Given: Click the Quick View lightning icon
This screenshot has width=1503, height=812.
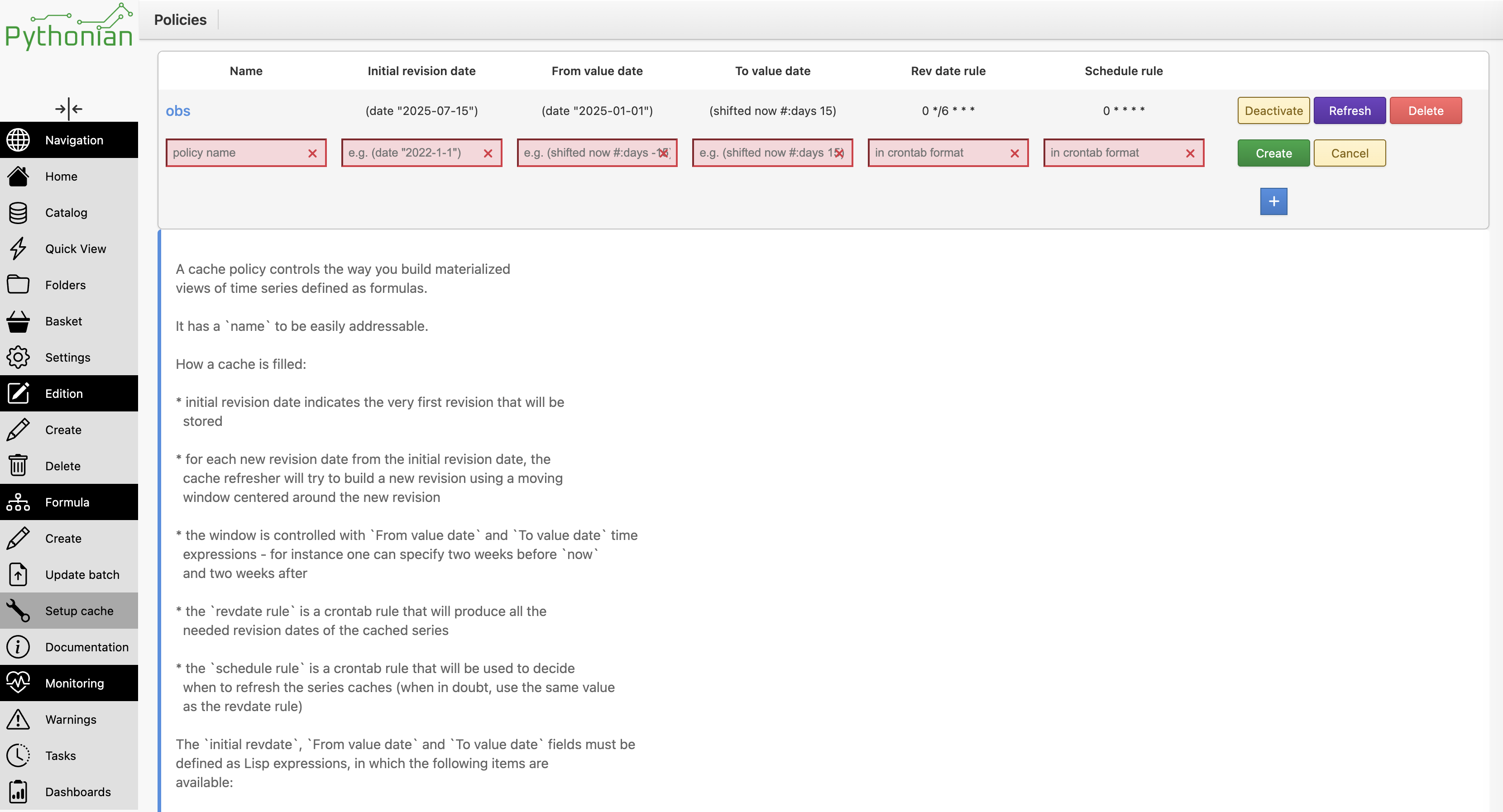Looking at the screenshot, I should 18,248.
